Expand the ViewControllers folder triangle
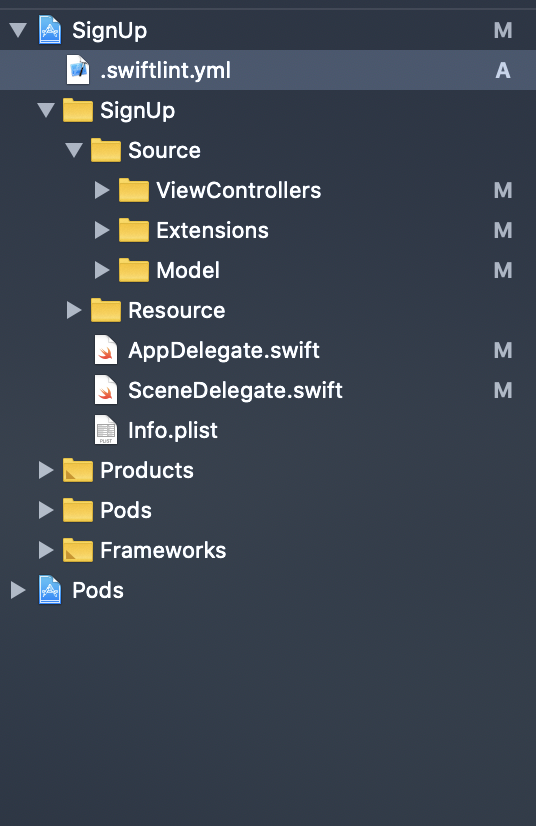This screenshot has width=536, height=826. (102, 190)
